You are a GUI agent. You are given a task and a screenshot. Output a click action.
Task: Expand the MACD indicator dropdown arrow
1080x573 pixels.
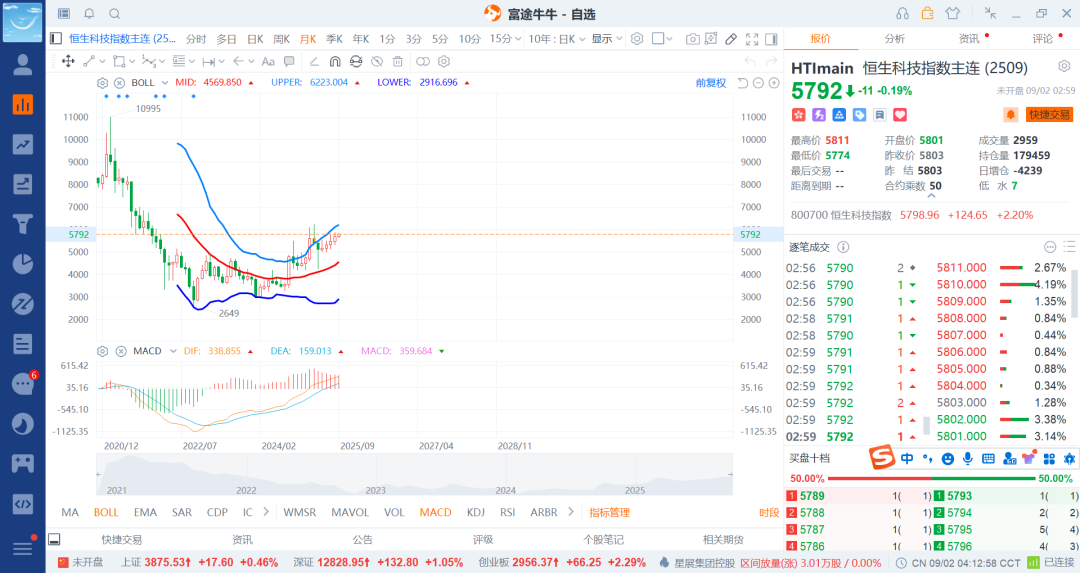click(173, 351)
